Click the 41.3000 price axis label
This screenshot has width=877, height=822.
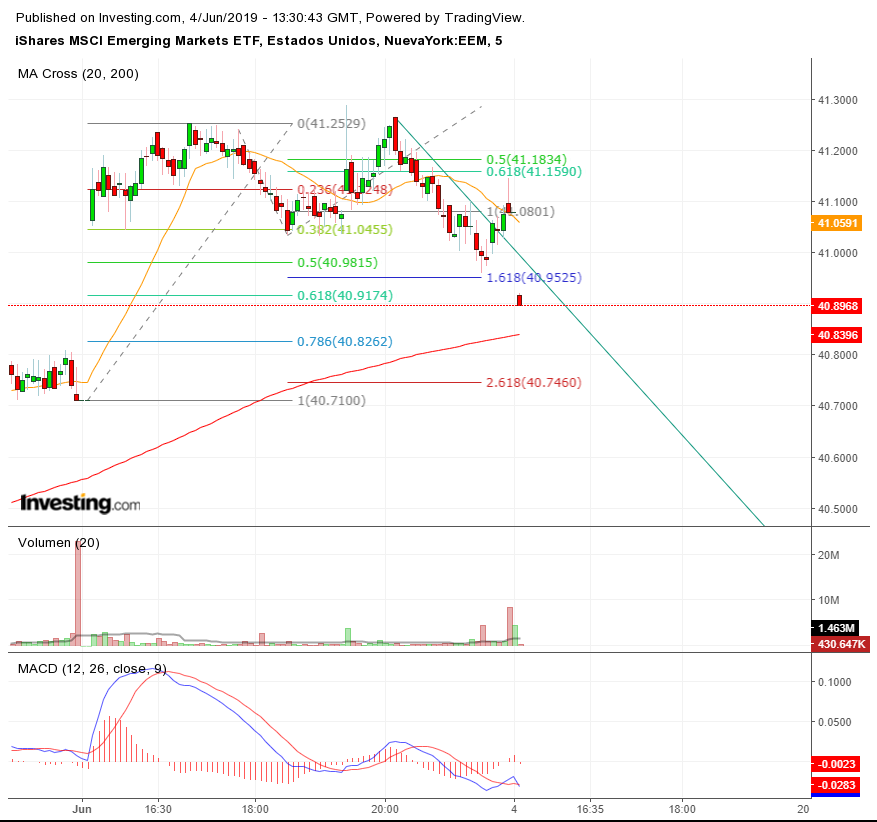pos(837,100)
